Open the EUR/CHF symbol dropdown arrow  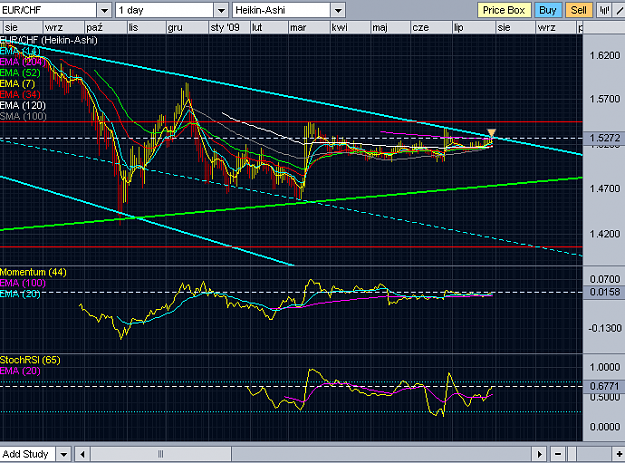tap(104, 10)
